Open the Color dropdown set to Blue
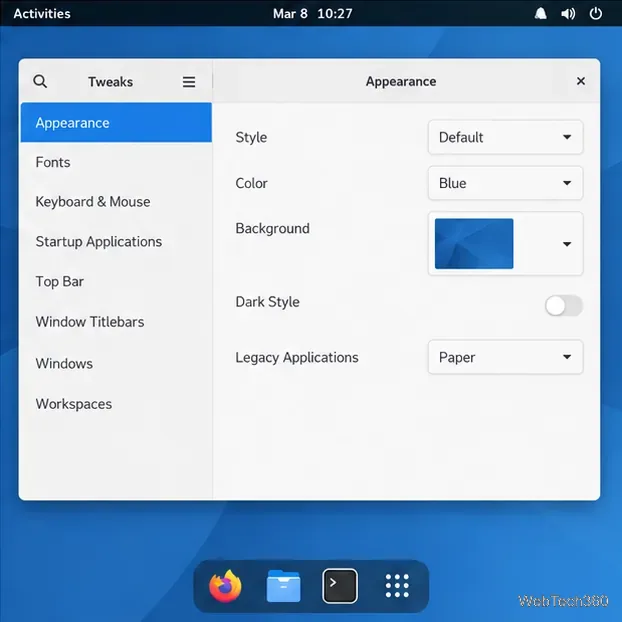This screenshot has height=622, width=622. point(505,183)
